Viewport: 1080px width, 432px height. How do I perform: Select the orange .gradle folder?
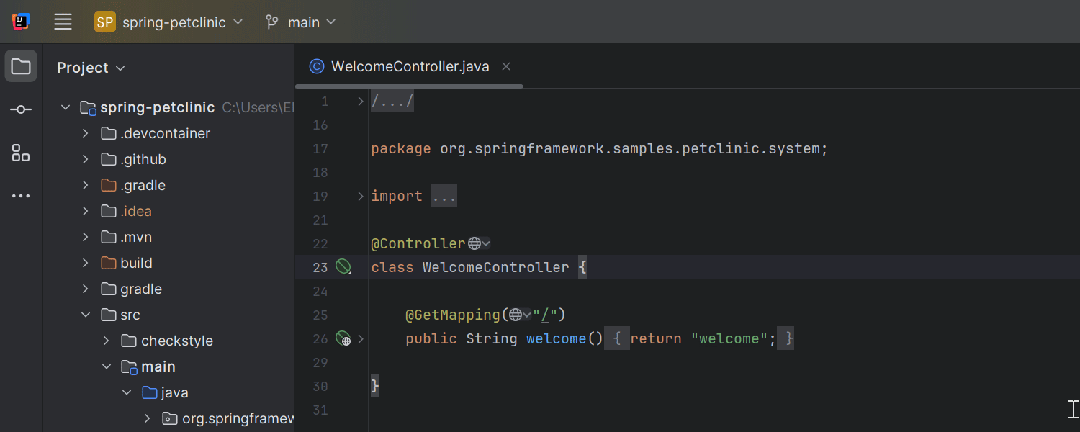point(169,185)
